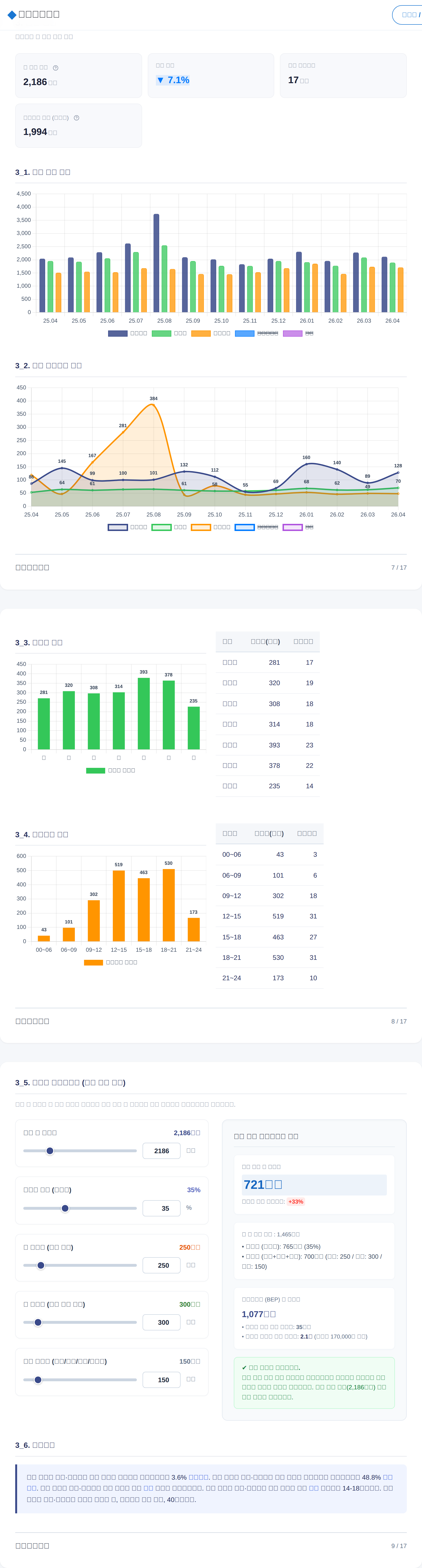Click the down-triangle 7.1% change indicator
The image size is (422, 1568).
point(173,80)
